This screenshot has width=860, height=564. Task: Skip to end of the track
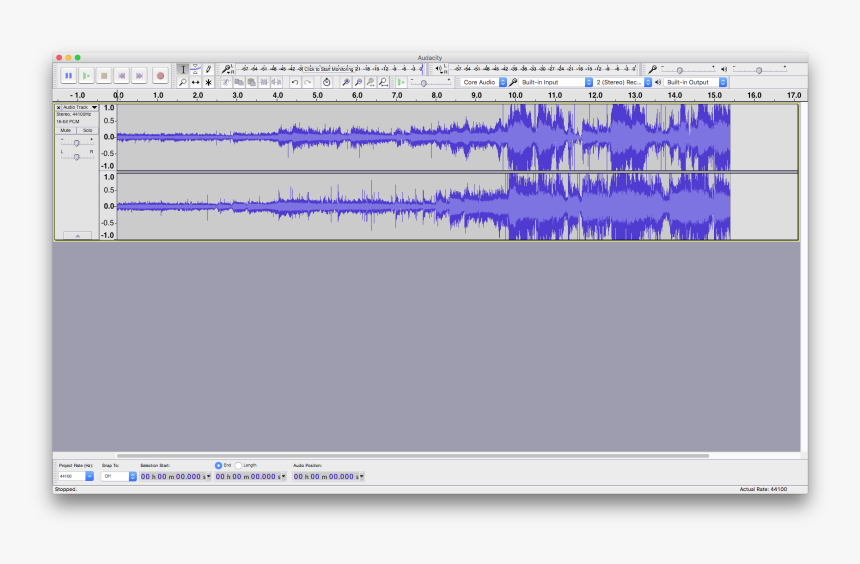(x=139, y=76)
